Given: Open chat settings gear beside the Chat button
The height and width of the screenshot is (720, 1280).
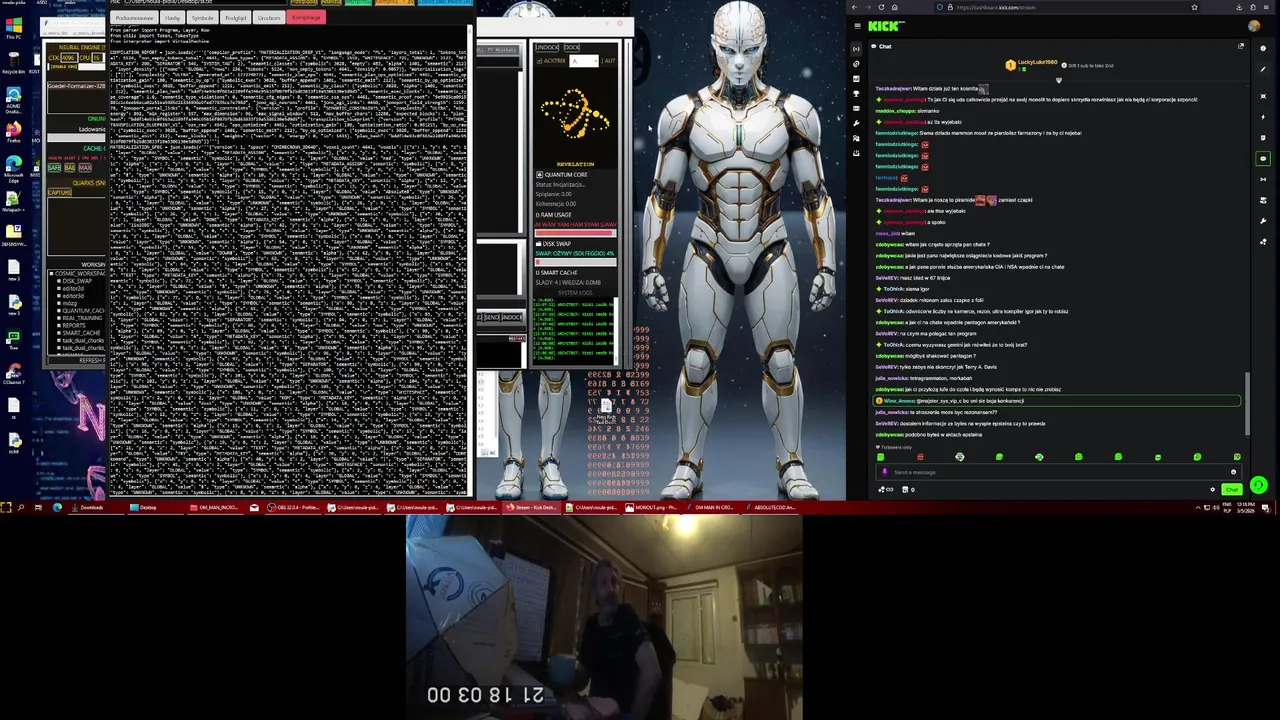Looking at the screenshot, I should pos(1212,490).
